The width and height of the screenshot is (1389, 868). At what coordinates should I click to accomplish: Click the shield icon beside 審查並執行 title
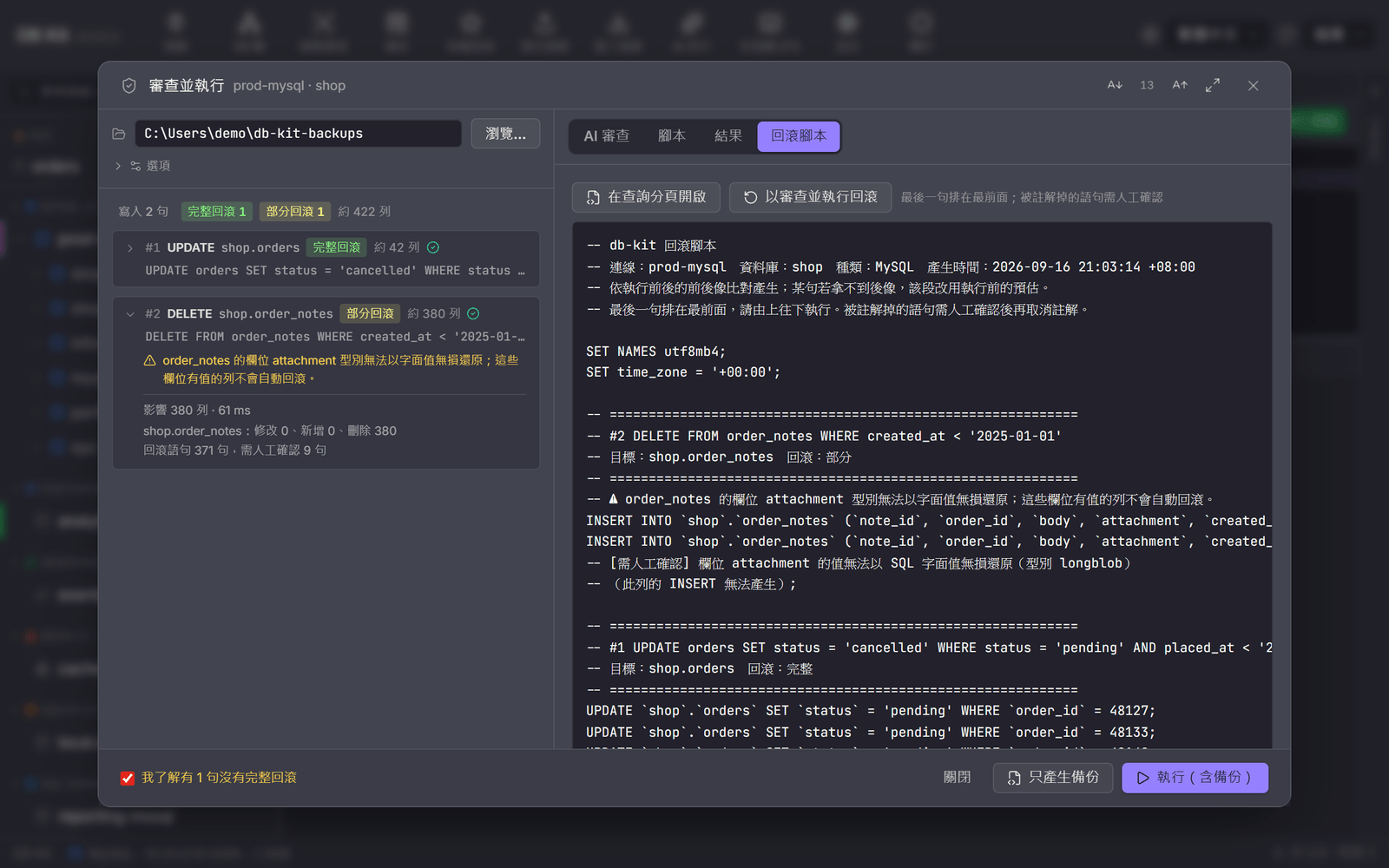coord(128,86)
